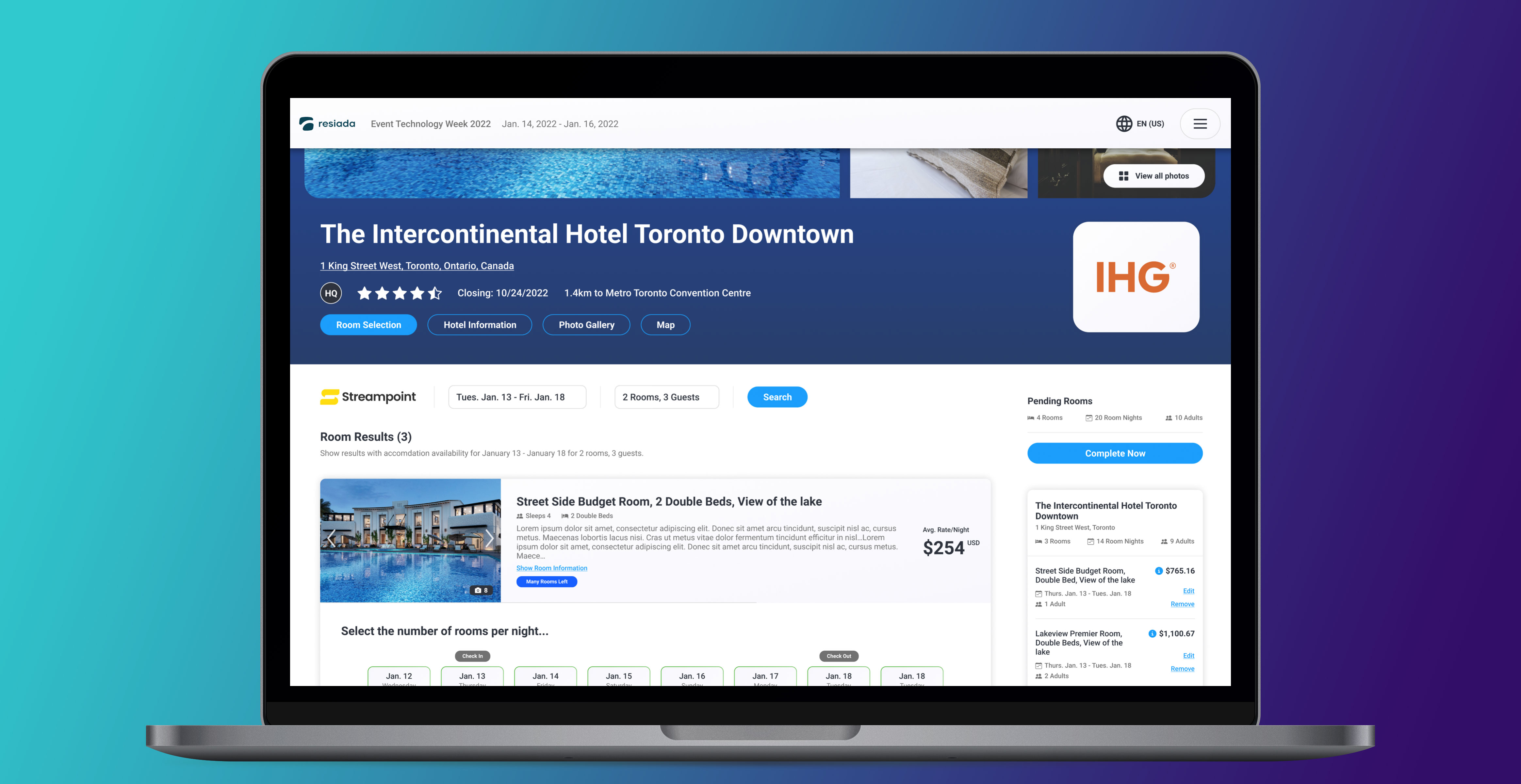Open the camera photo count badge

(481, 590)
